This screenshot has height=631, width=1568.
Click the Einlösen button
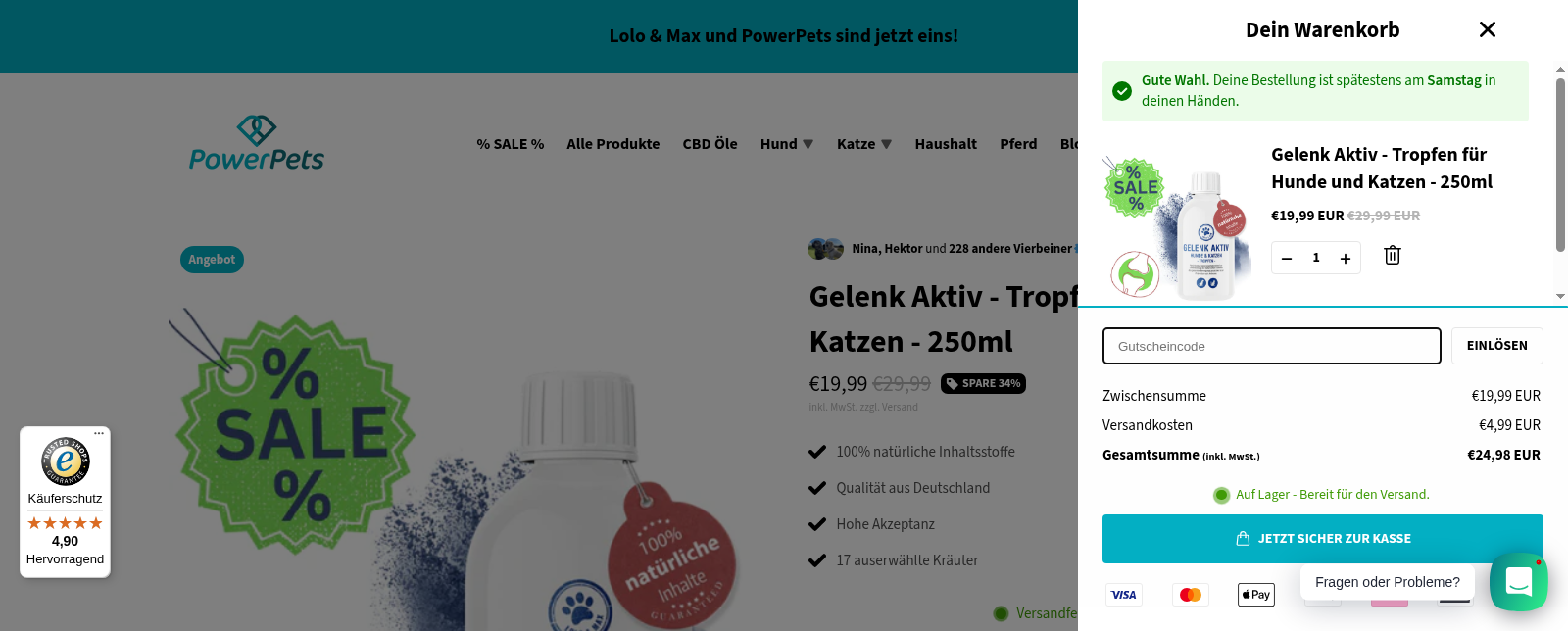point(1497,346)
